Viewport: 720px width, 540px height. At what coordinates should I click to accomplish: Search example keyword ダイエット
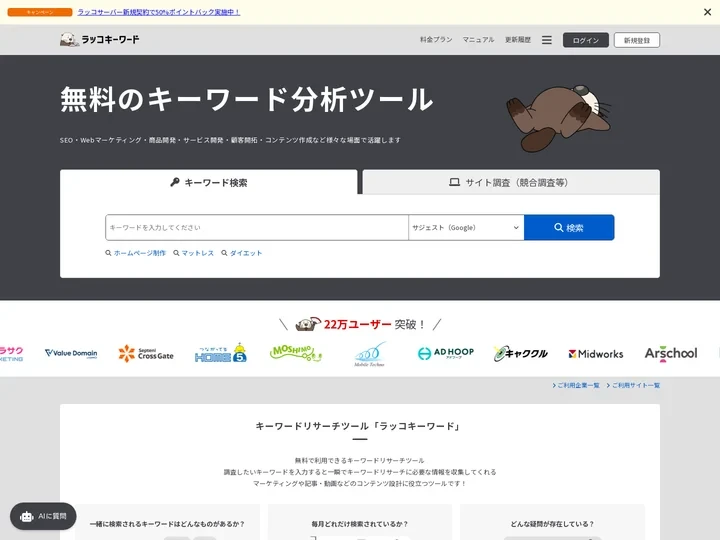click(x=246, y=253)
